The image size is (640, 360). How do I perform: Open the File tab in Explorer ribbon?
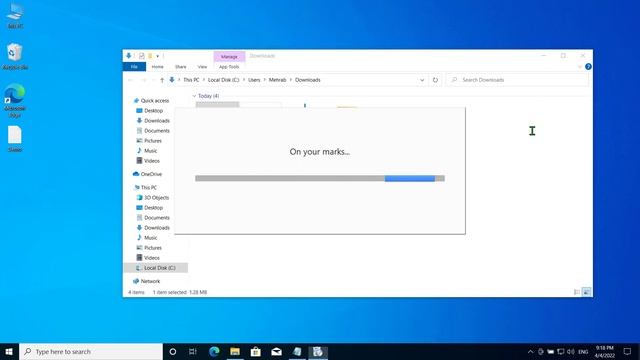[134, 67]
